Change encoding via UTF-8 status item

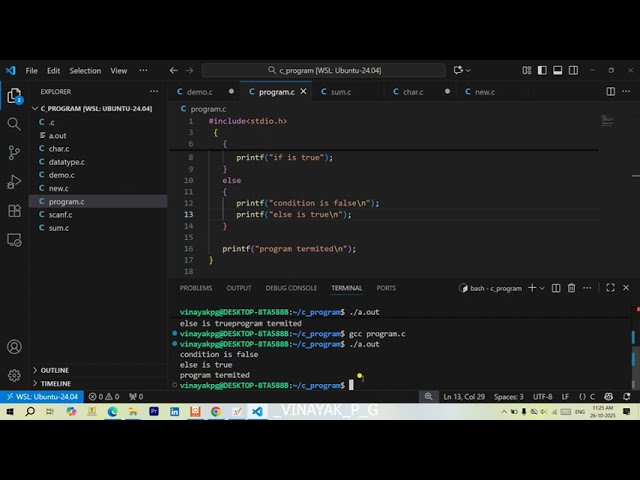pos(542,396)
